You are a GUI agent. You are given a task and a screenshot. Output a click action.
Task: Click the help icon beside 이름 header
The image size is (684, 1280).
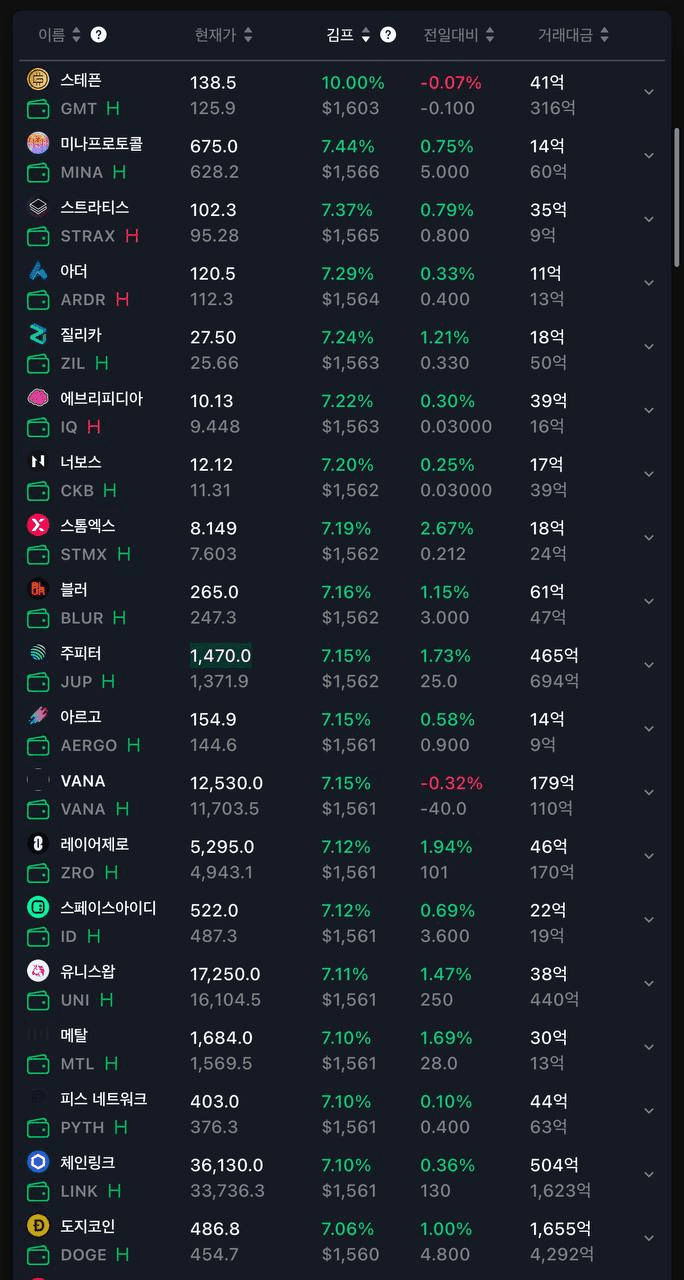pyautogui.click(x=98, y=35)
